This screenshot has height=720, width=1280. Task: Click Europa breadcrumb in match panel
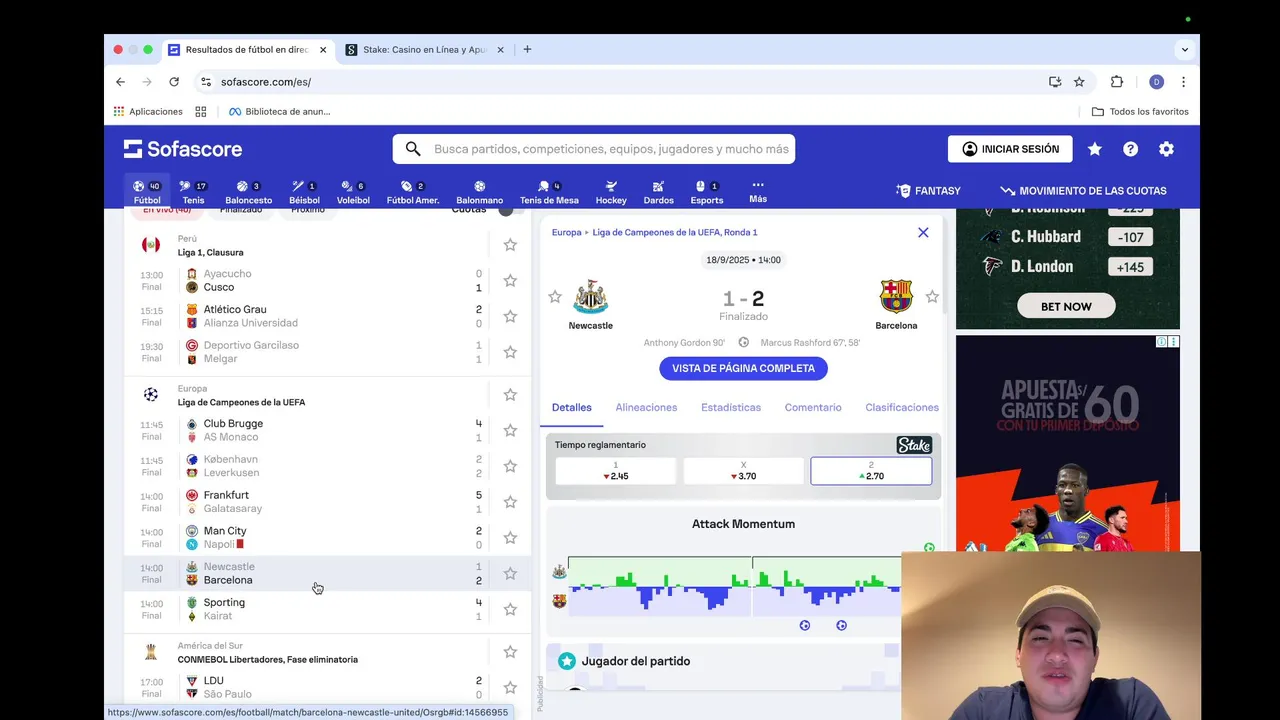click(566, 232)
